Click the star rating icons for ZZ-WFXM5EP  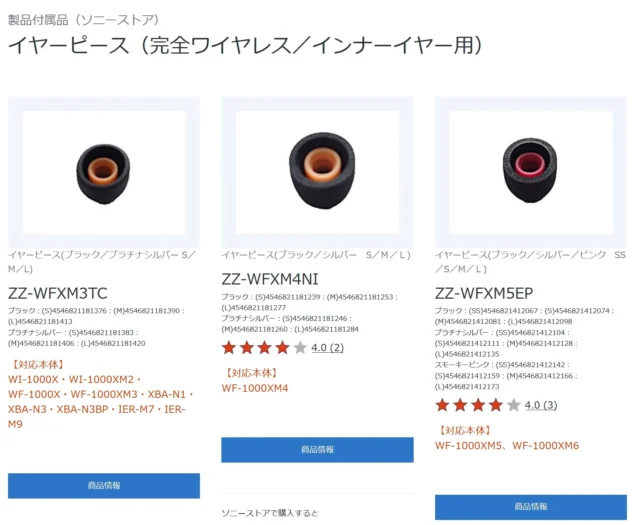click(x=478, y=405)
